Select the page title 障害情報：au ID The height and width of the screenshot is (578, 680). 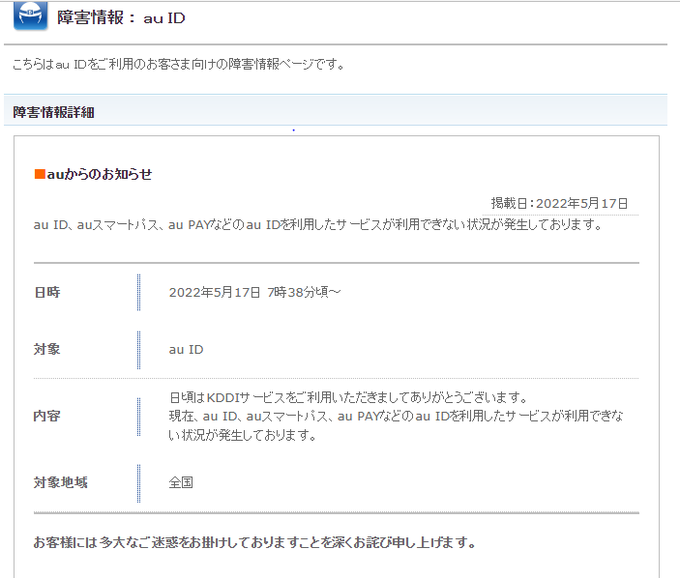(121, 18)
